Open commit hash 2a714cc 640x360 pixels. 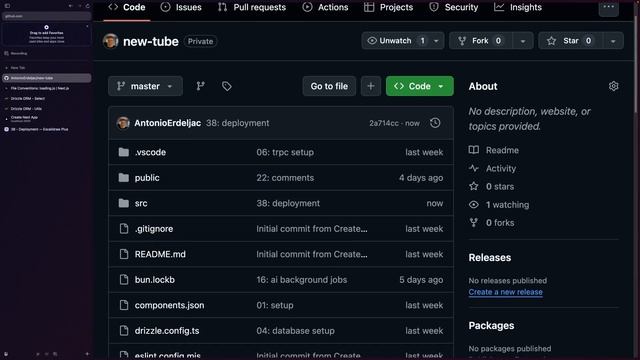click(x=384, y=123)
